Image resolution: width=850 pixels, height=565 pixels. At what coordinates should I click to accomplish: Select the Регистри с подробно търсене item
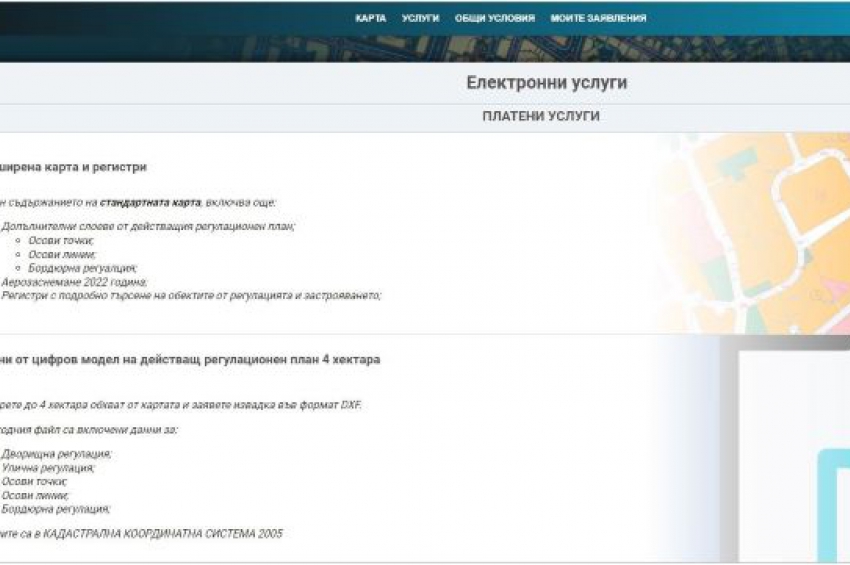coord(190,295)
